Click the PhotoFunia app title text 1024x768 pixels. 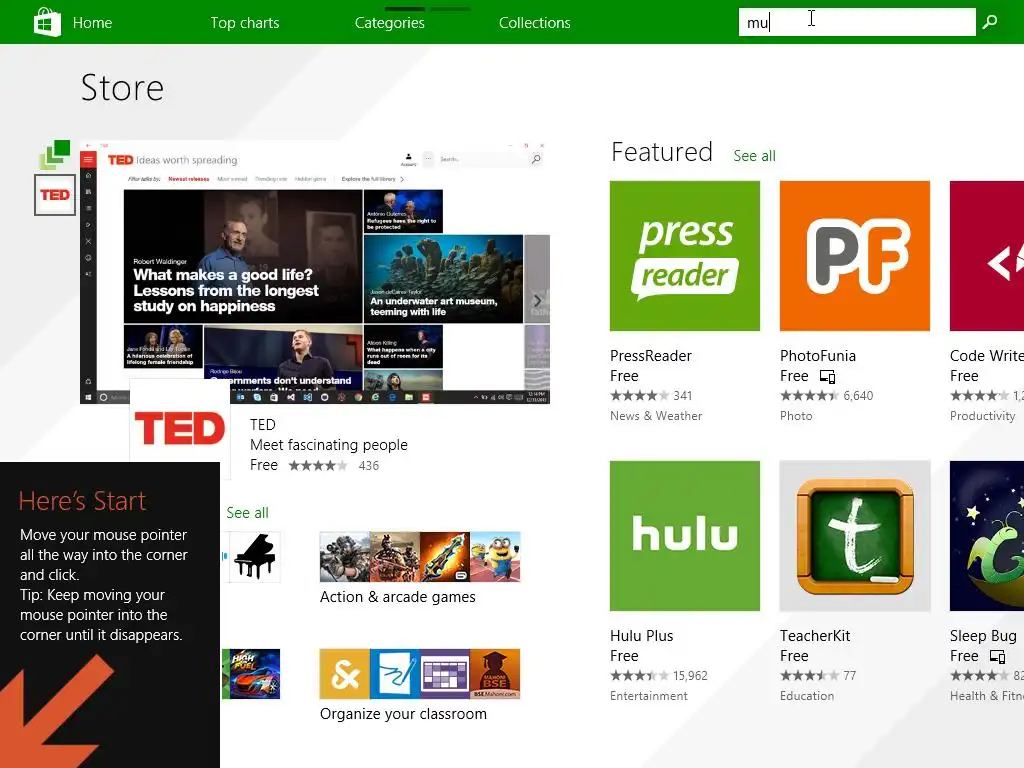(x=818, y=356)
